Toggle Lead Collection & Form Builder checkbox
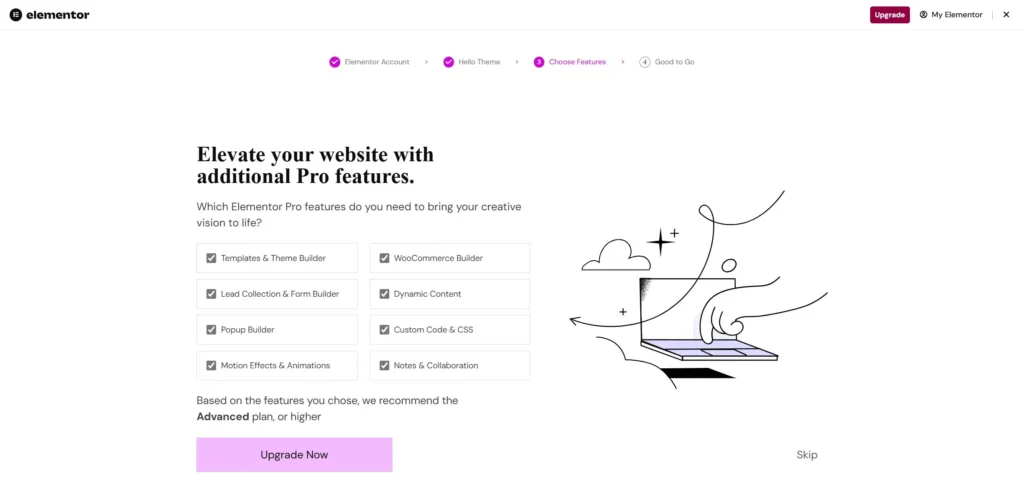Viewport: 1024px width, 503px height. (211, 294)
